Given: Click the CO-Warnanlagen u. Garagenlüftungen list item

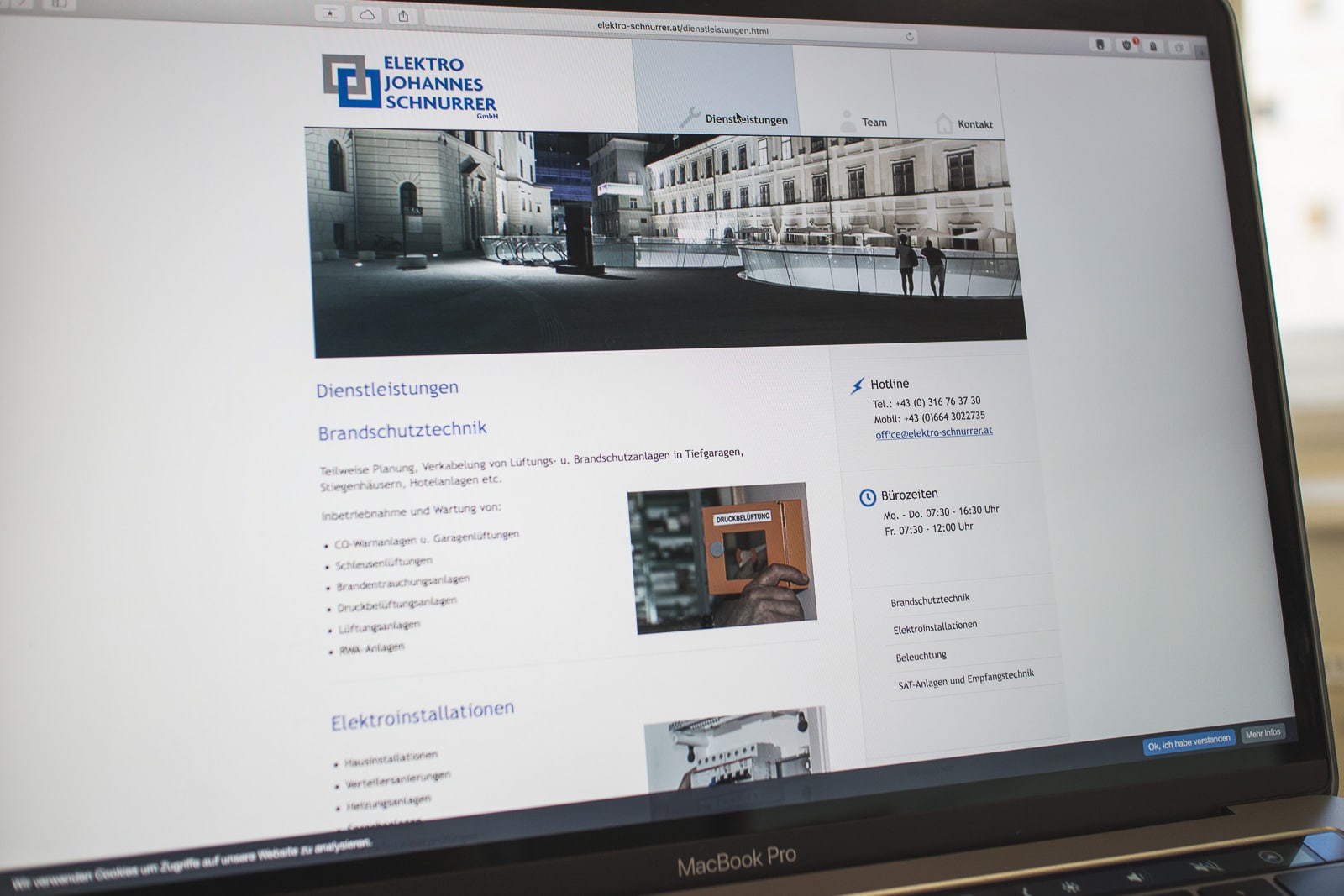Looking at the screenshot, I should pos(426,539).
